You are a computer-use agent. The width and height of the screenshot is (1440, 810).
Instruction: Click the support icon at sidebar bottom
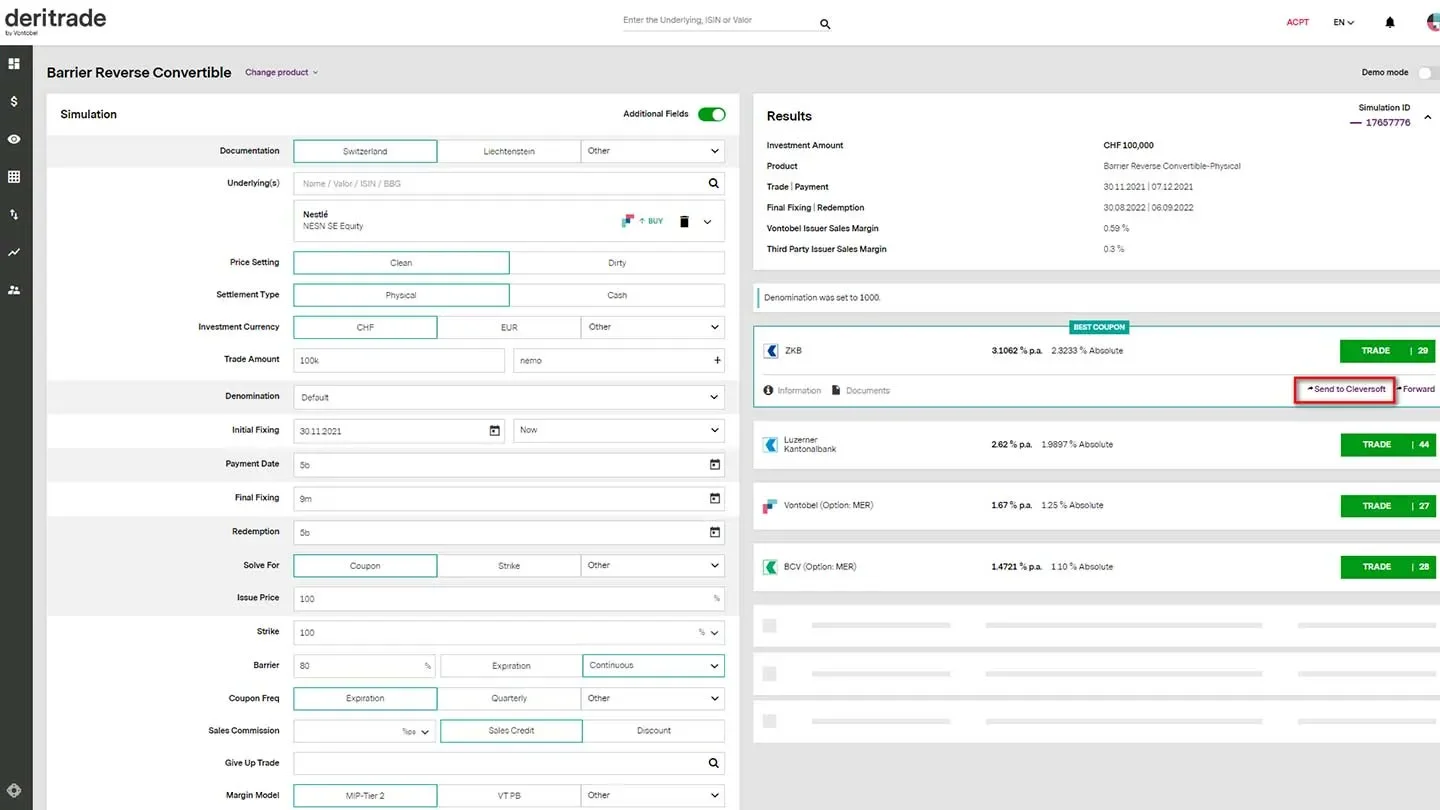coord(14,790)
